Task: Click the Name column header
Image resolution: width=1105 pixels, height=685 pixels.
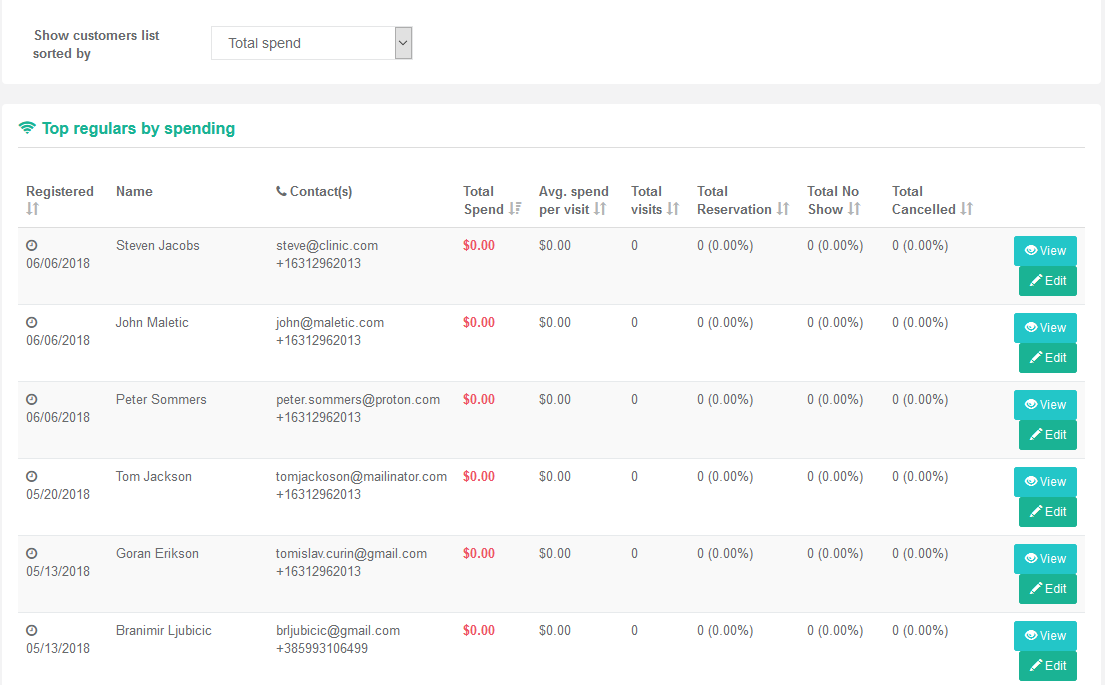Action: click(x=134, y=191)
